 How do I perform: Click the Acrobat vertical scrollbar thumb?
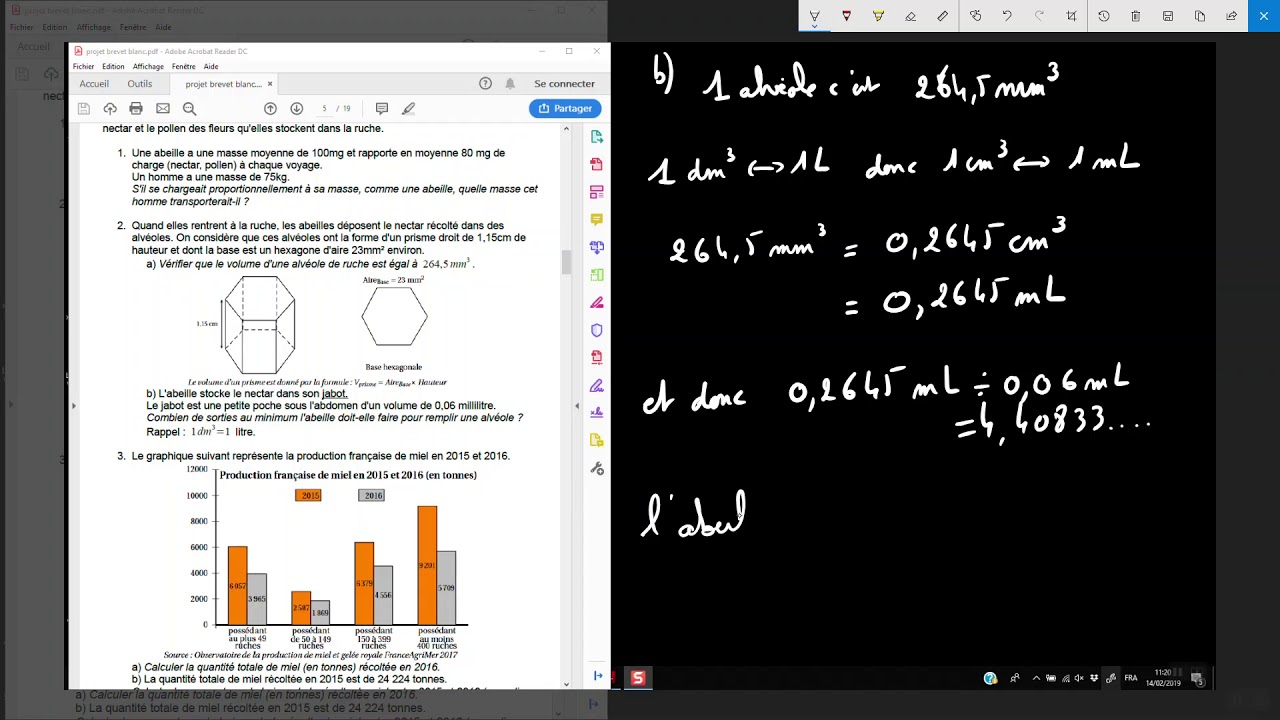pyautogui.click(x=566, y=263)
